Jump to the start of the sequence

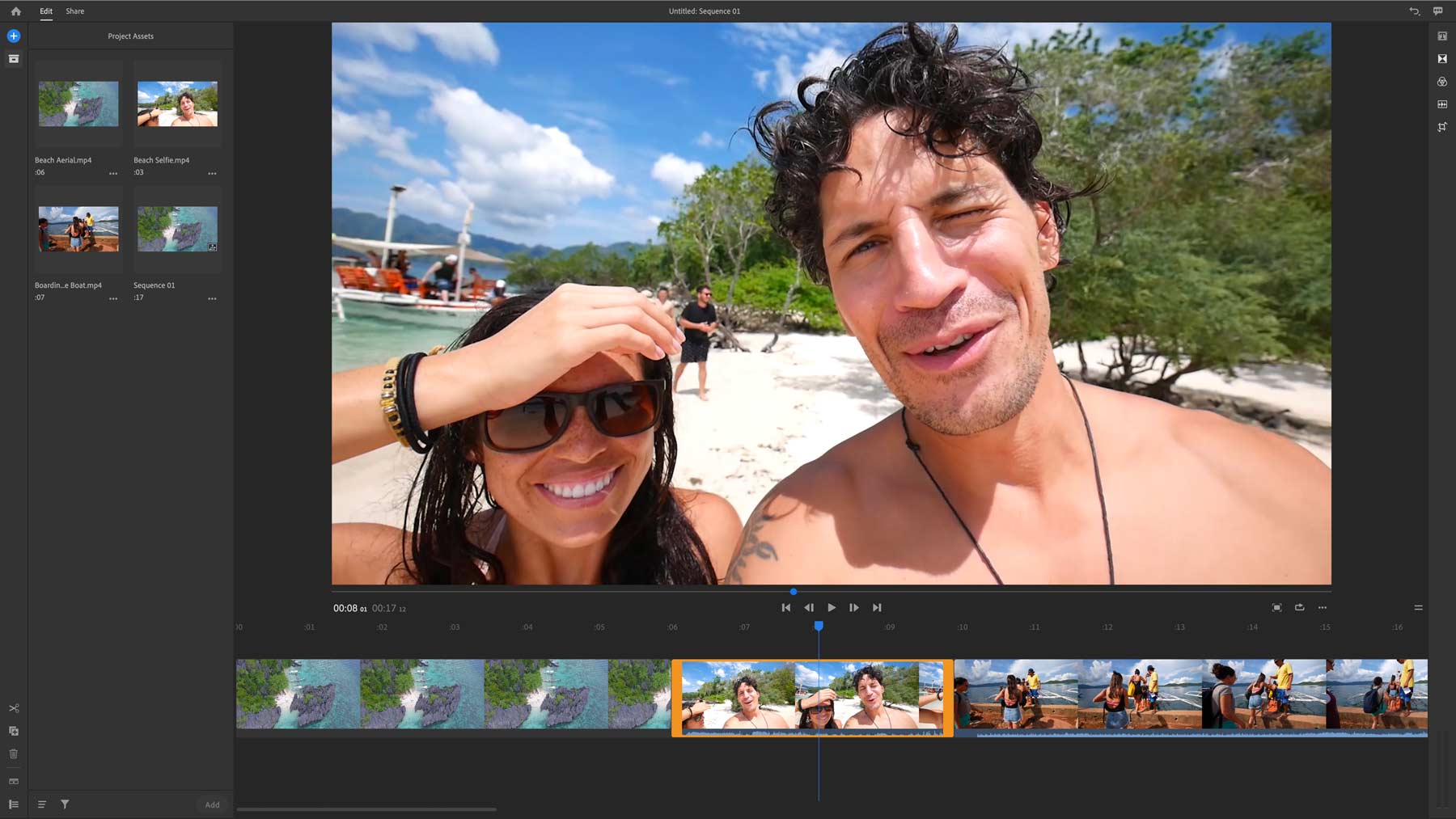pyautogui.click(x=786, y=607)
